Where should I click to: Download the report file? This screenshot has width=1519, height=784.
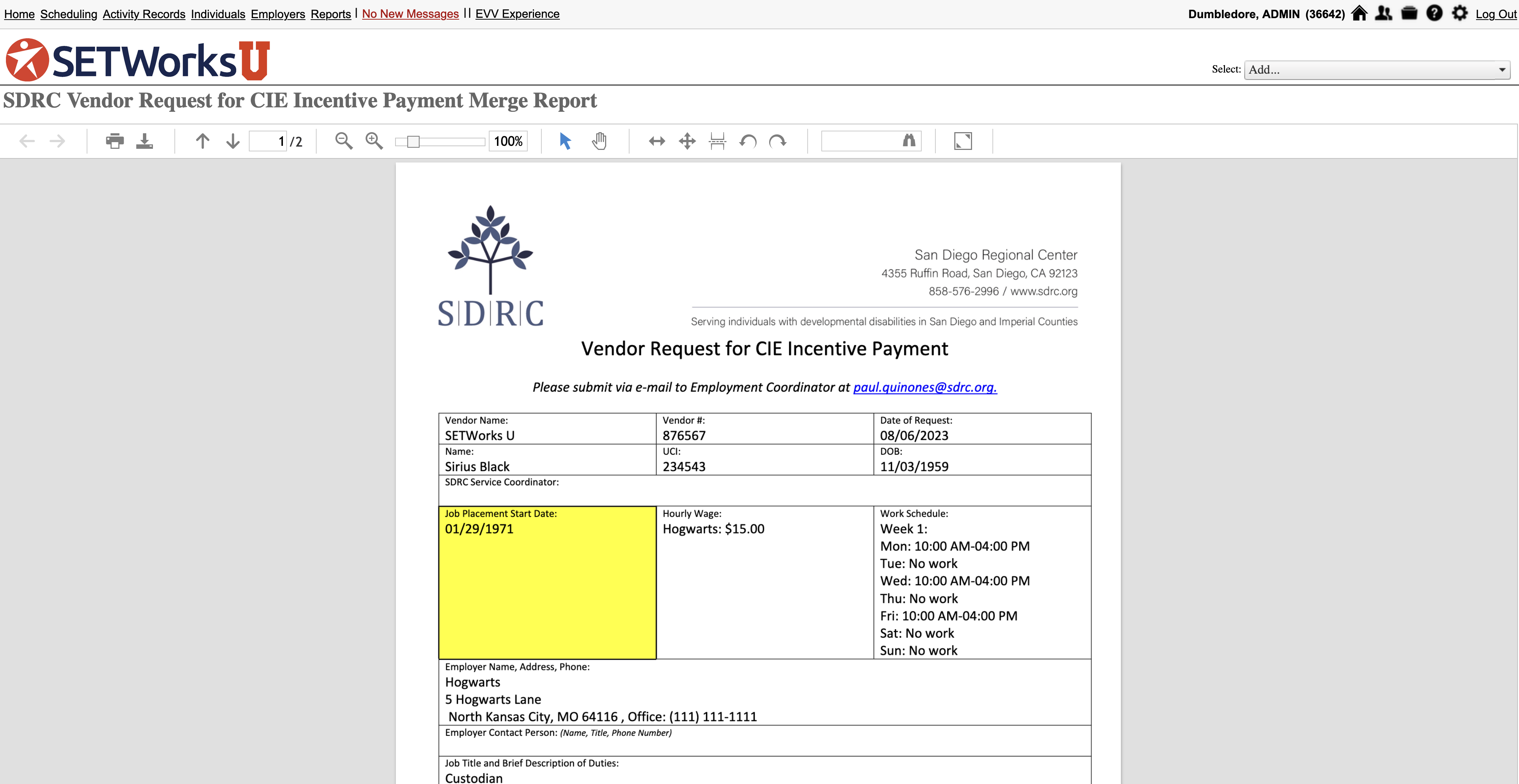click(x=144, y=141)
